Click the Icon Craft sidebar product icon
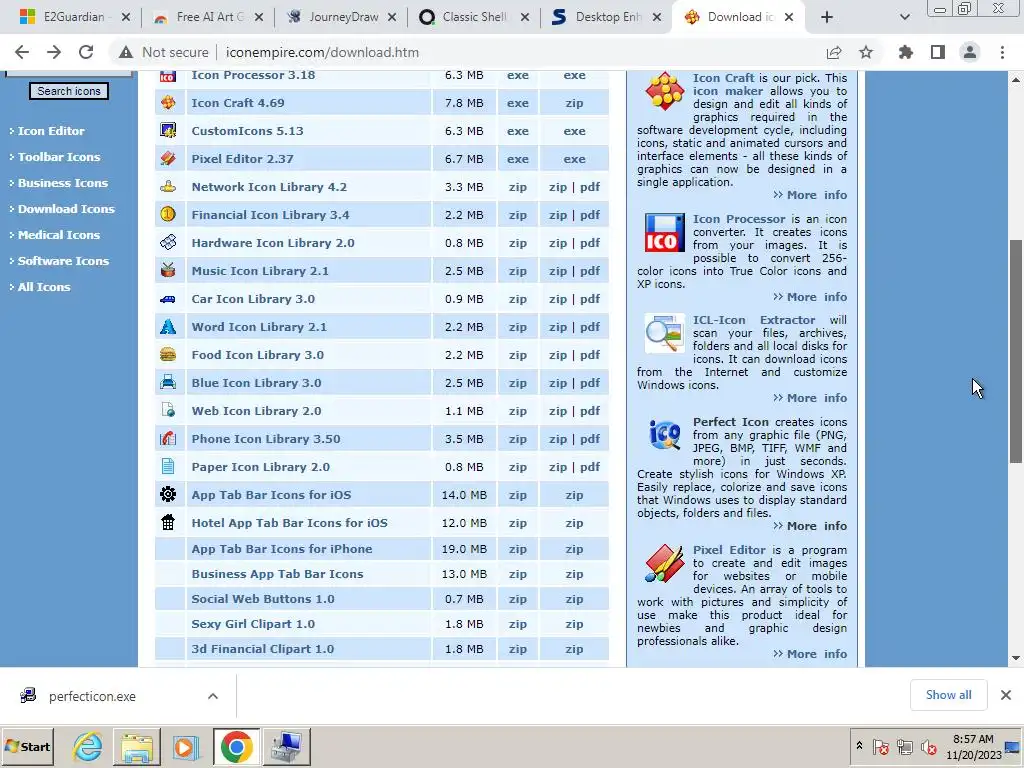 pos(664,91)
